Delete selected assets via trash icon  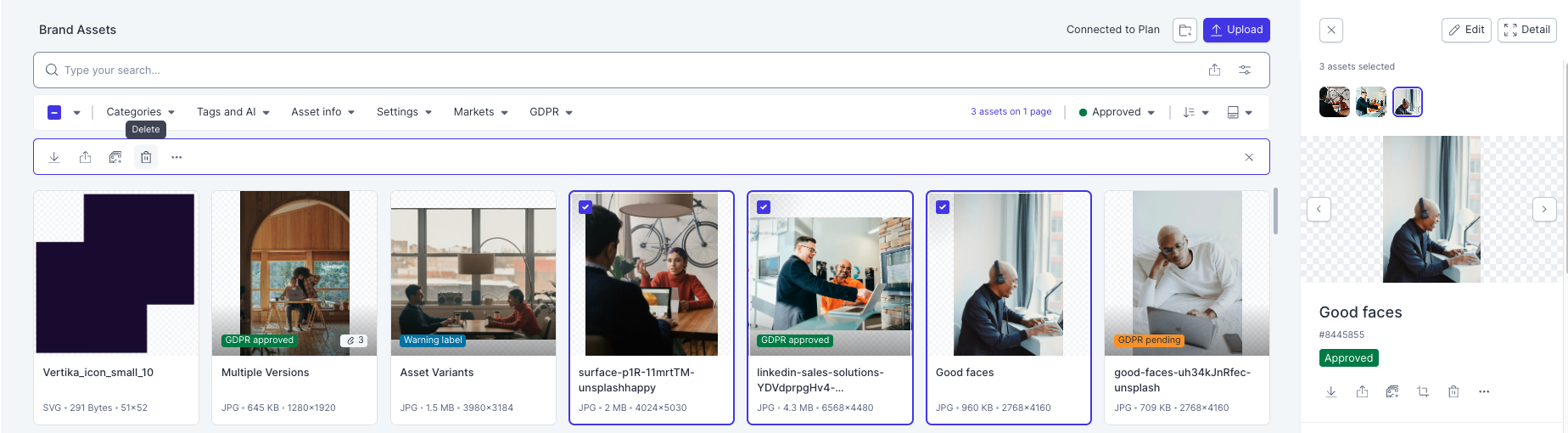click(146, 157)
